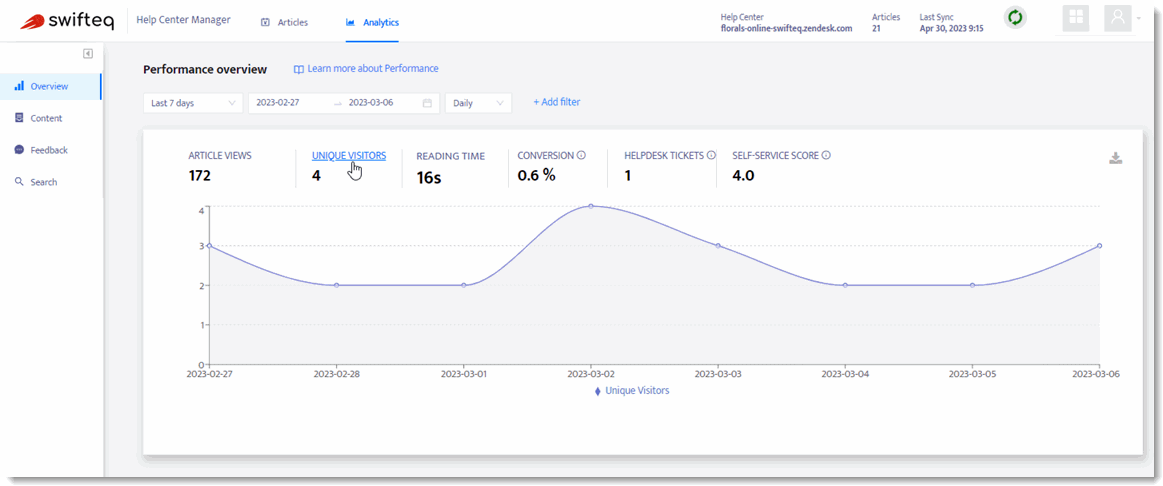Click the Search magnifier icon in sidebar

(x=19, y=182)
